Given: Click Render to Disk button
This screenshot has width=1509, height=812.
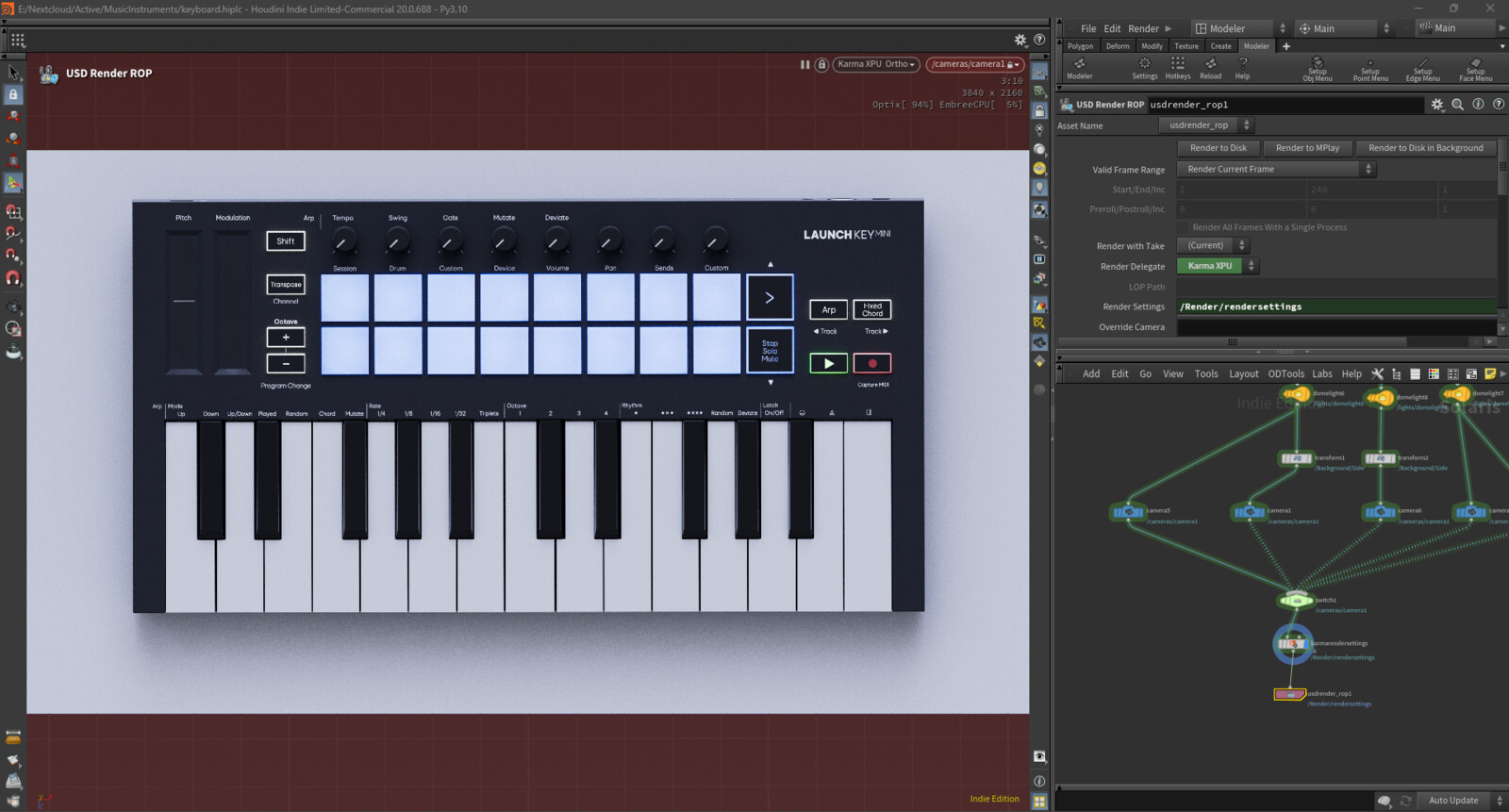Looking at the screenshot, I should coord(1219,148).
